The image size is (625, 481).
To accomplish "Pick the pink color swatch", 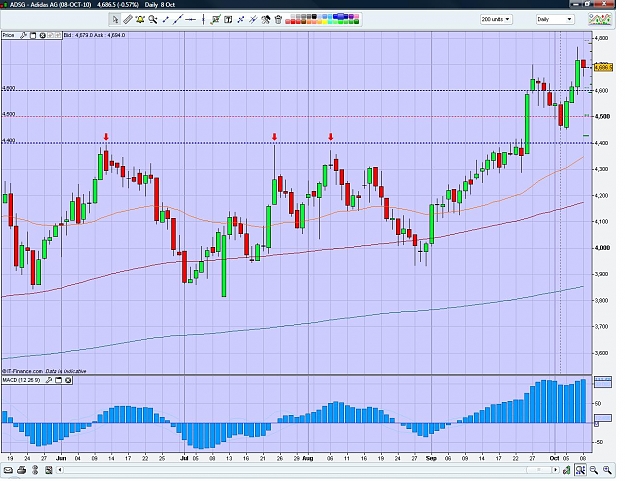I will pyautogui.click(x=356, y=16).
